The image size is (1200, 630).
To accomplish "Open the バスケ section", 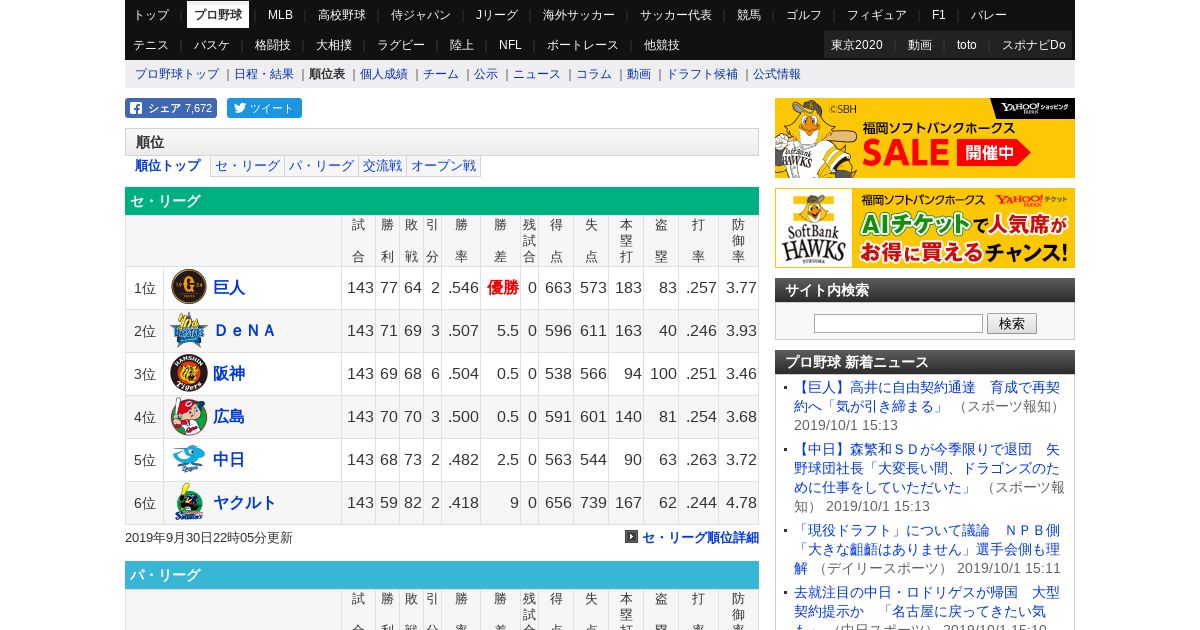I will tap(212, 45).
